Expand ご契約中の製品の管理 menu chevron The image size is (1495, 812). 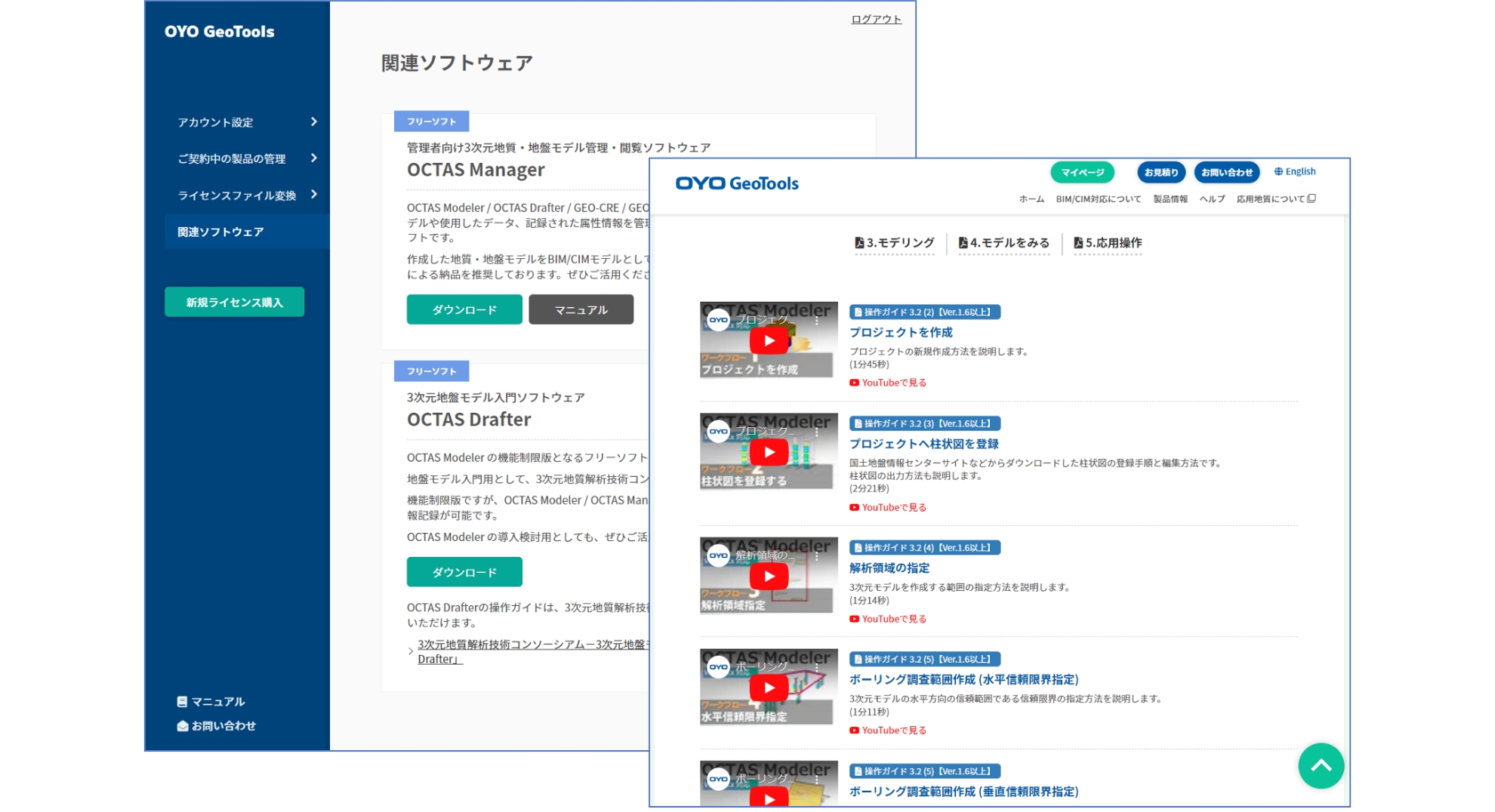[313, 158]
